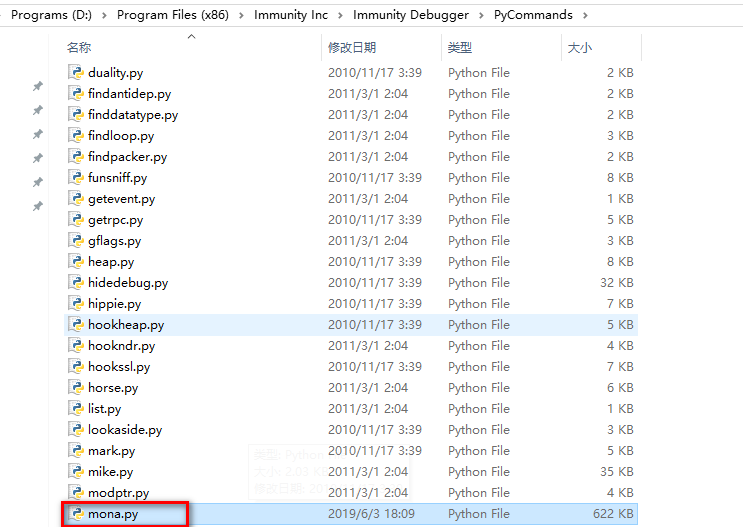Select file name gflags.py
743x527 pixels.
click(114, 241)
